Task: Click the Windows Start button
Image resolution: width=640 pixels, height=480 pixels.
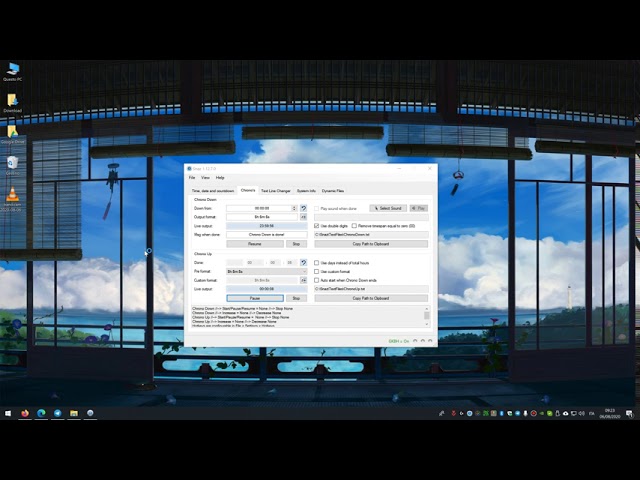Action: pyautogui.click(x=8, y=413)
